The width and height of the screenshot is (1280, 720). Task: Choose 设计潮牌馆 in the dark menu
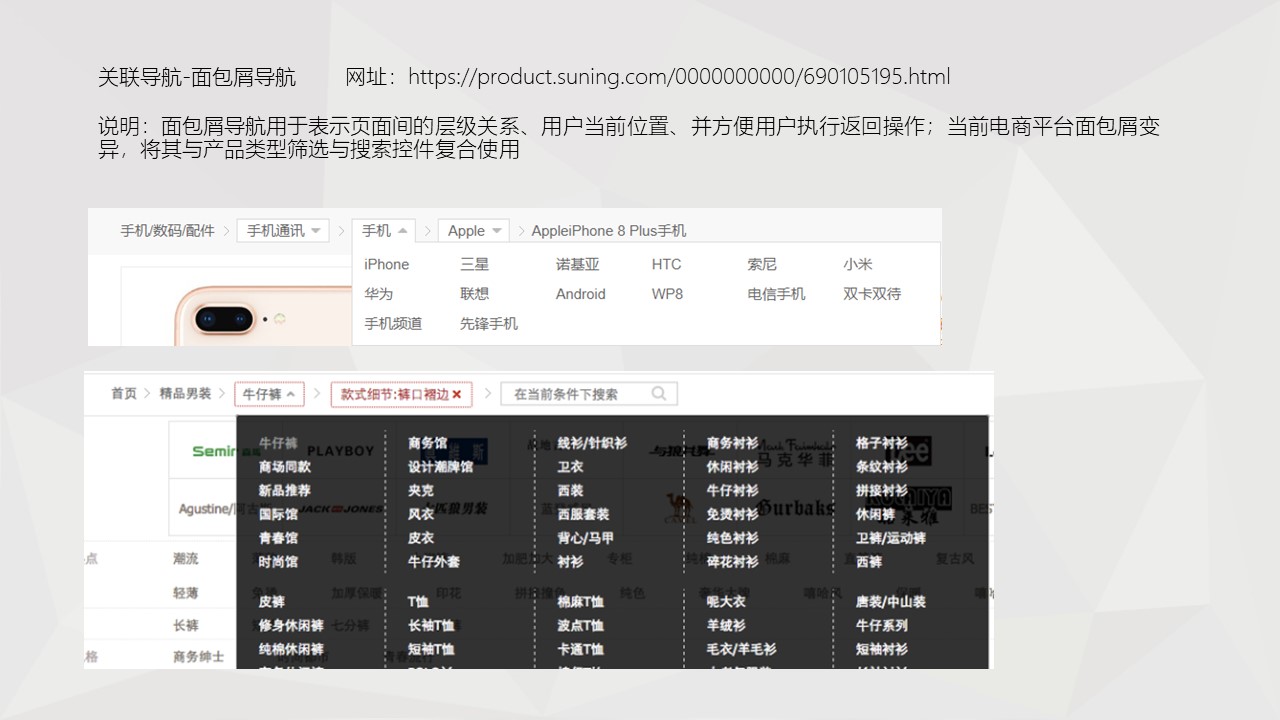pos(440,467)
